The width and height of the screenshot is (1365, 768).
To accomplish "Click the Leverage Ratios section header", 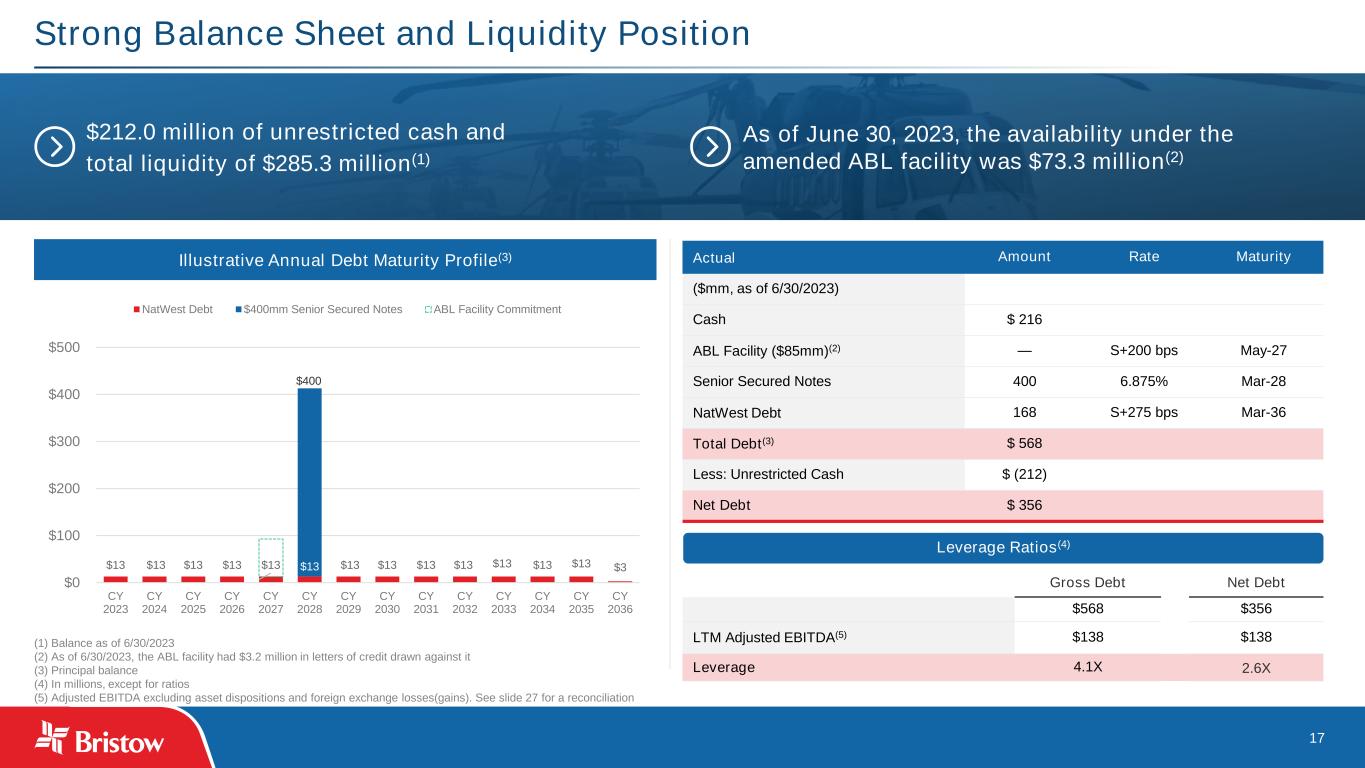I will coord(1002,548).
